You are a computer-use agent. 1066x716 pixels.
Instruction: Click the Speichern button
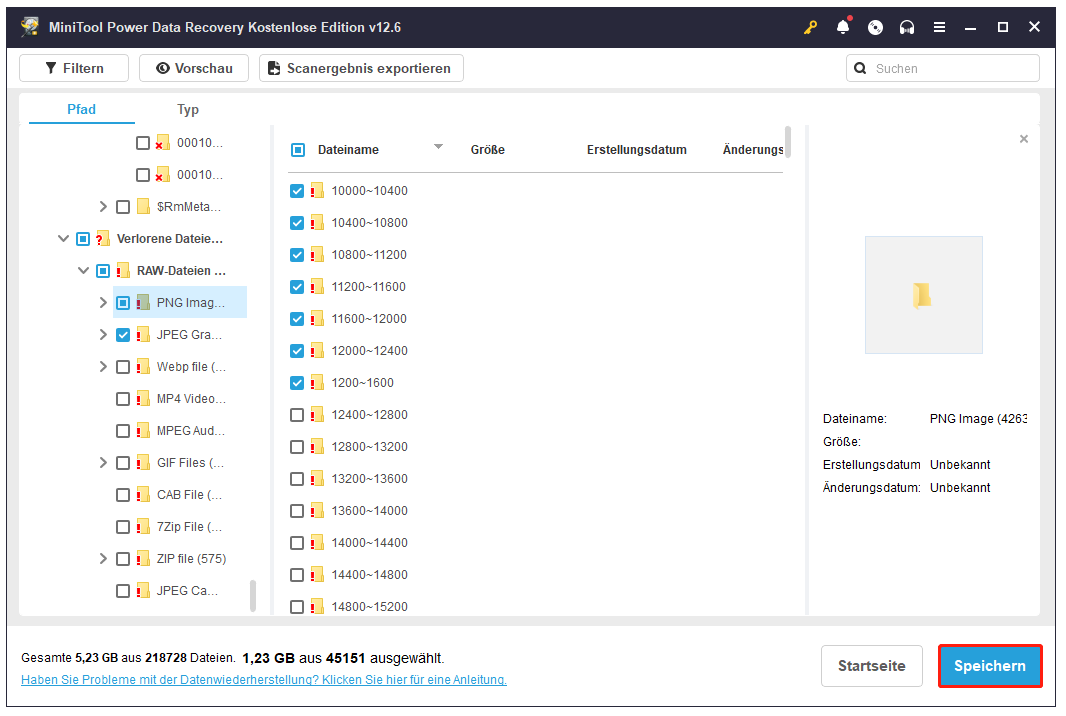click(989, 666)
